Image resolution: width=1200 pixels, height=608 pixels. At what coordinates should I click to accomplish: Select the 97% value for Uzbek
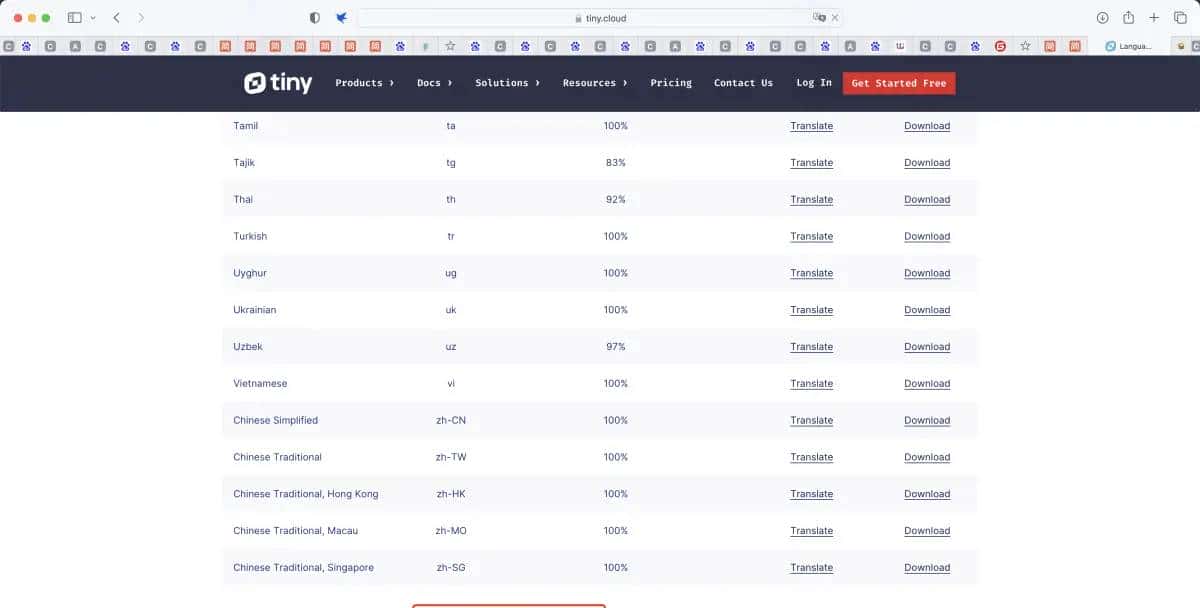coord(616,347)
